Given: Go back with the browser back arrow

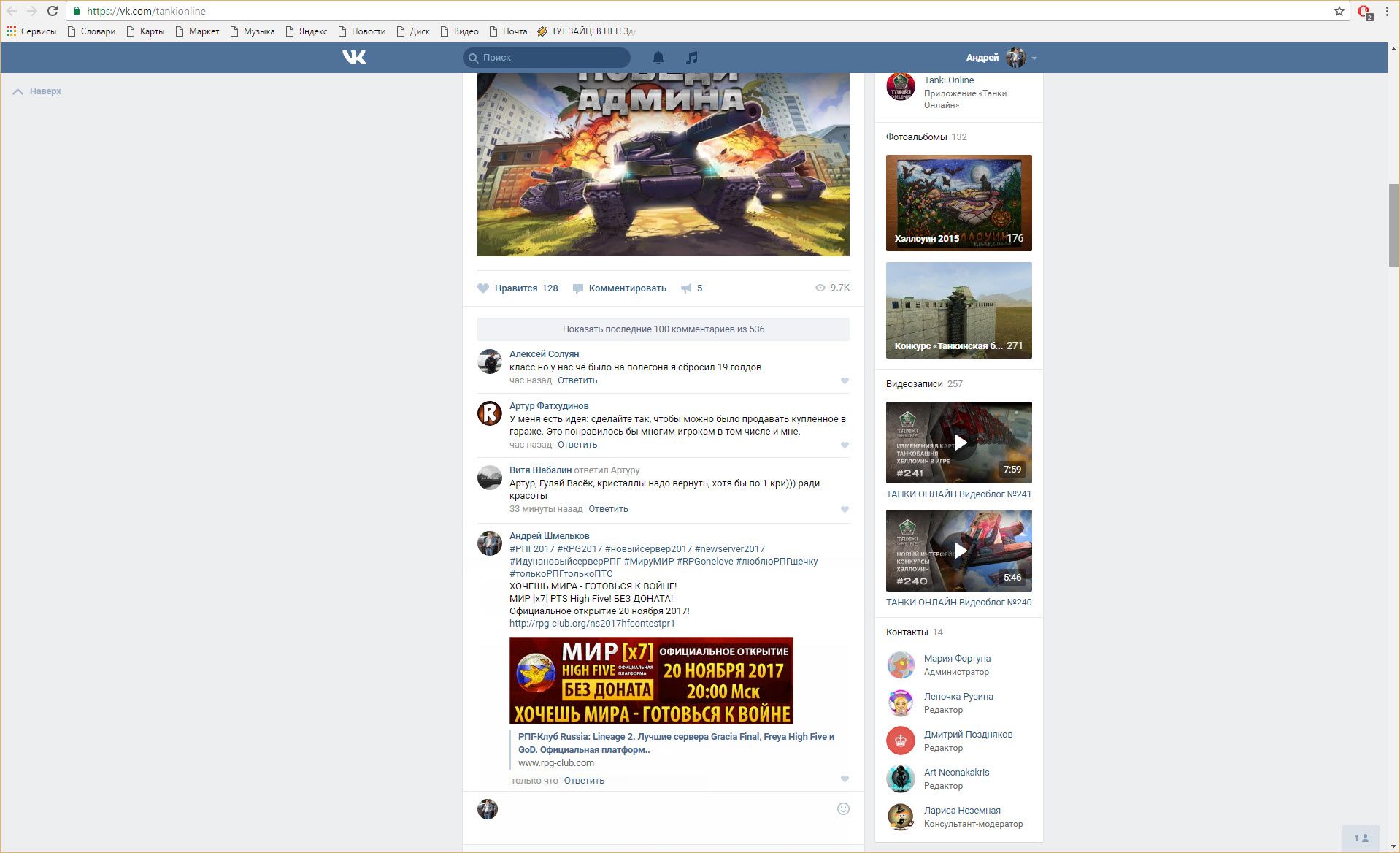Looking at the screenshot, I should point(12,11).
